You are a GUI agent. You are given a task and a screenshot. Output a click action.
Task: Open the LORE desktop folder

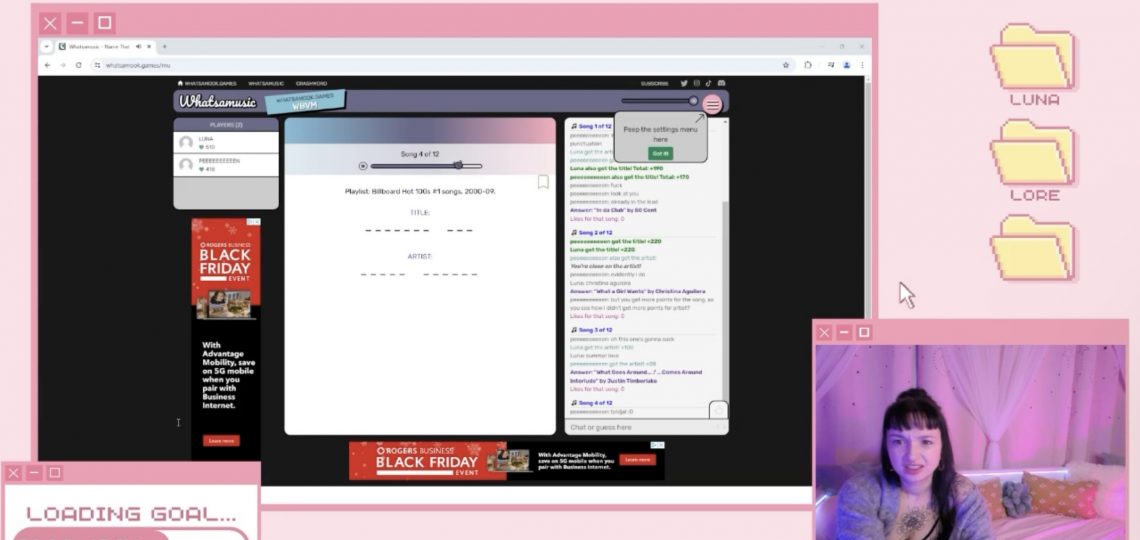(1033, 158)
